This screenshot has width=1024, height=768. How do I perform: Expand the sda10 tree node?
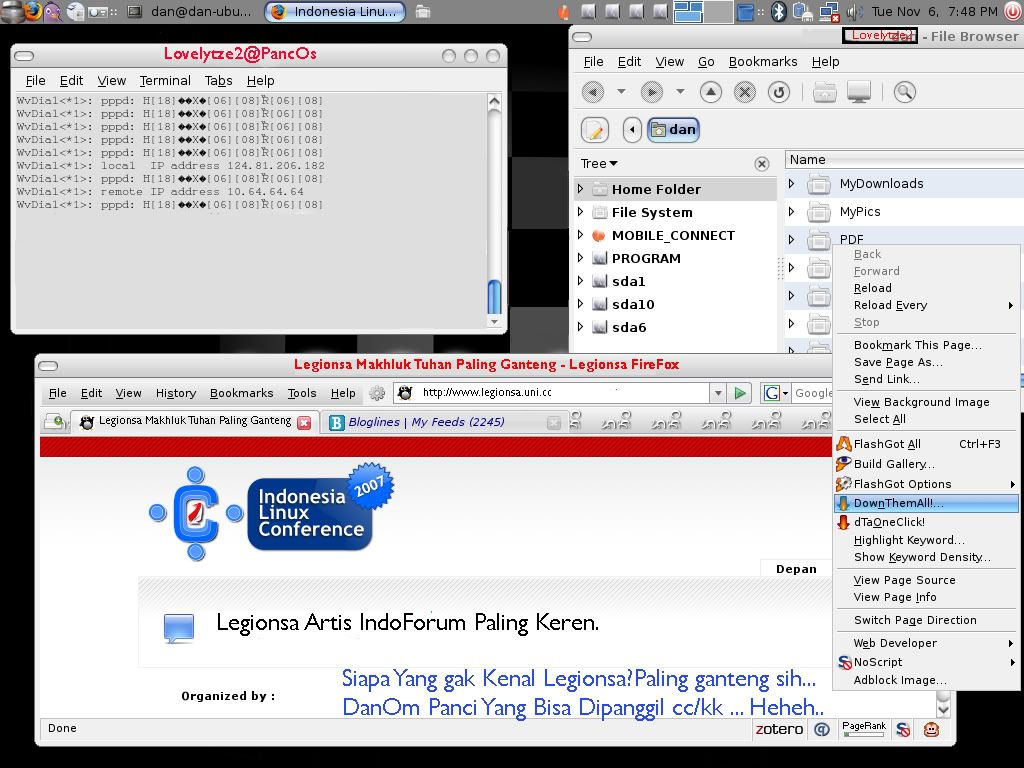pos(581,304)
